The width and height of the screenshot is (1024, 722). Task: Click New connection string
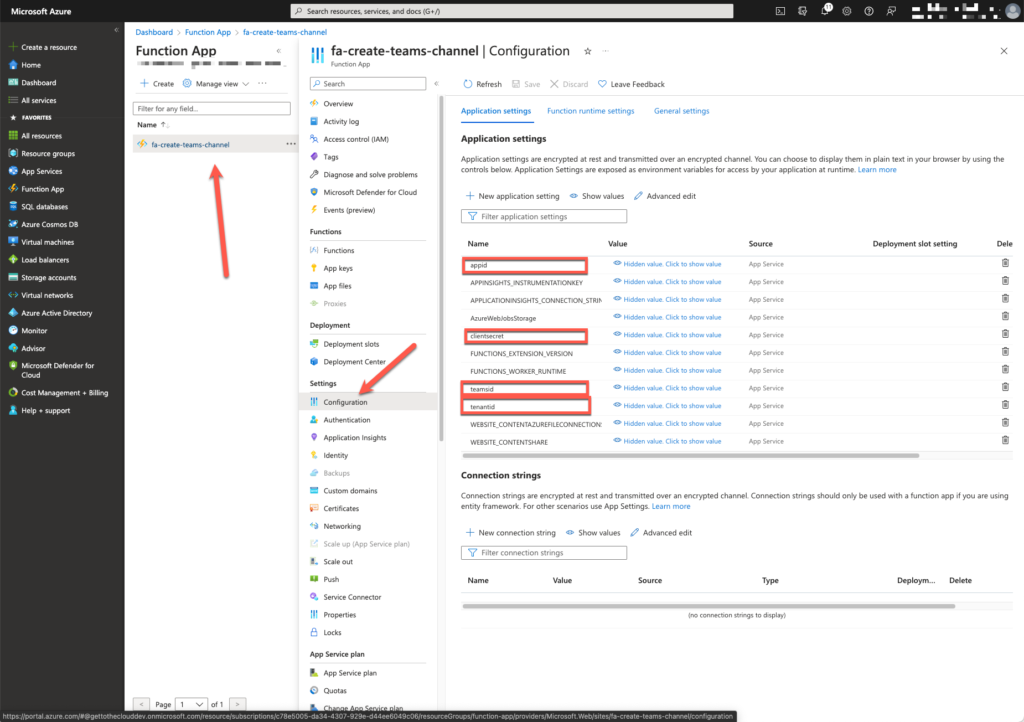[x=511, y=533]
